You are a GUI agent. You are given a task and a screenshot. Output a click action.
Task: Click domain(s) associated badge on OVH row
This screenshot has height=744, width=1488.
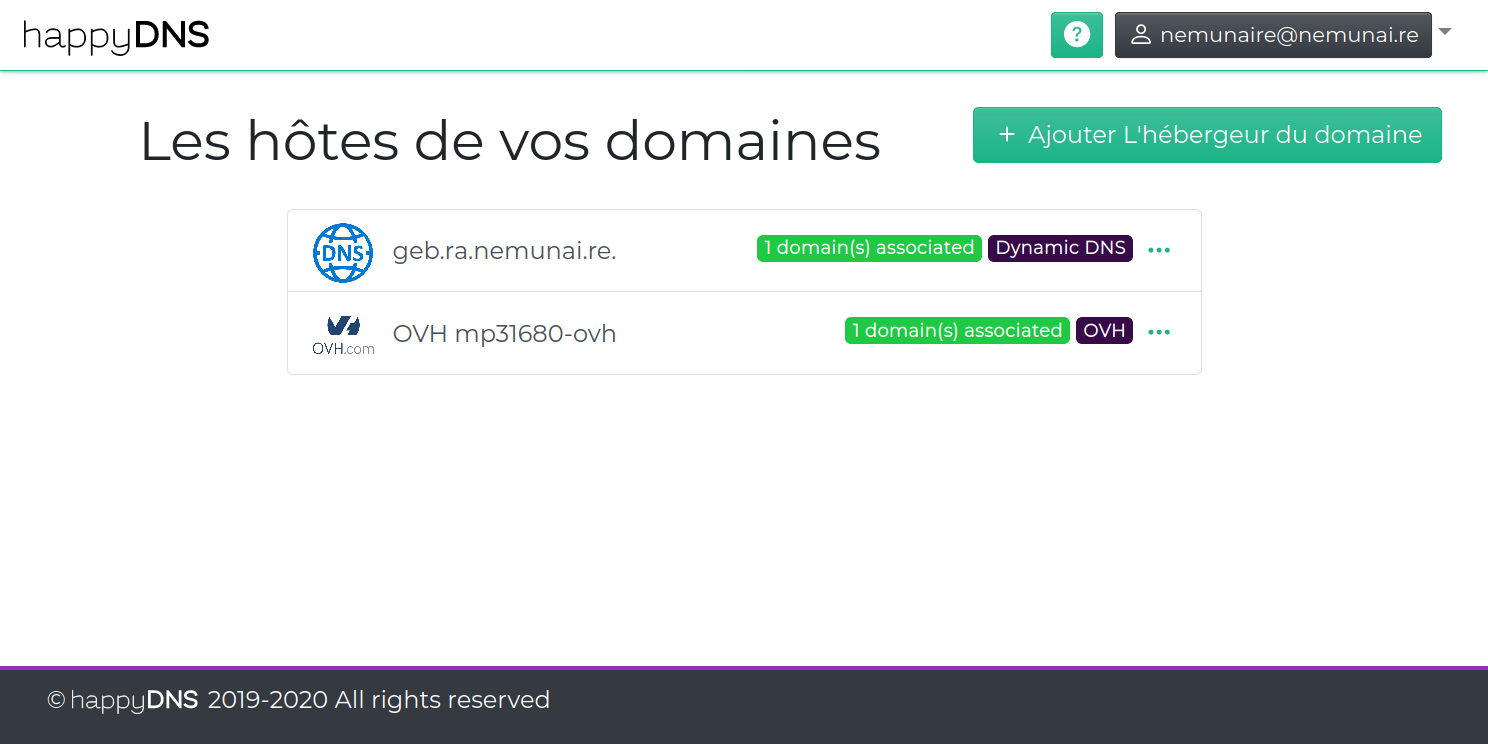click(x=956, y=331)
